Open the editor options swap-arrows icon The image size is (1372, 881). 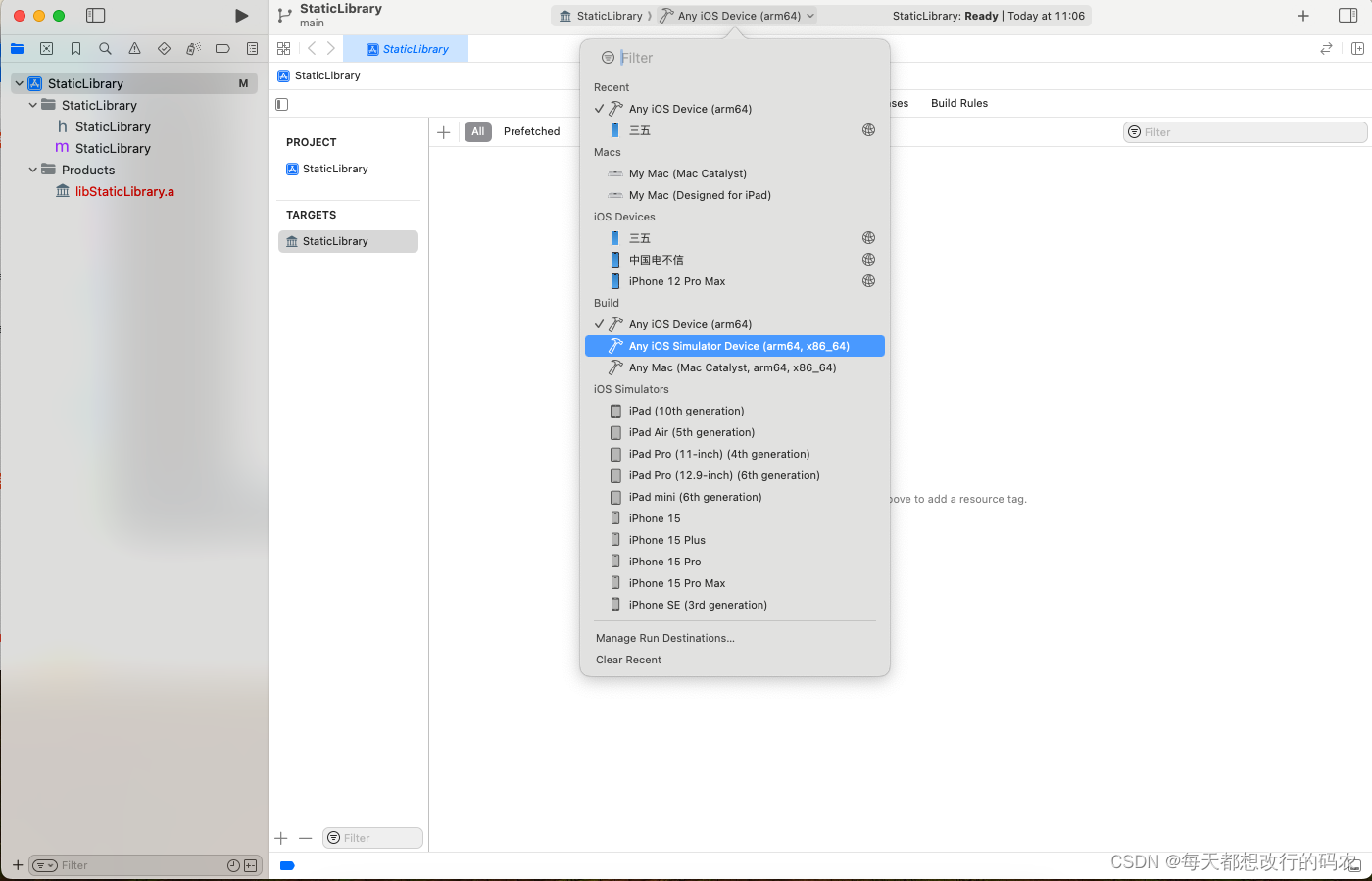[x=1326, y=48]
